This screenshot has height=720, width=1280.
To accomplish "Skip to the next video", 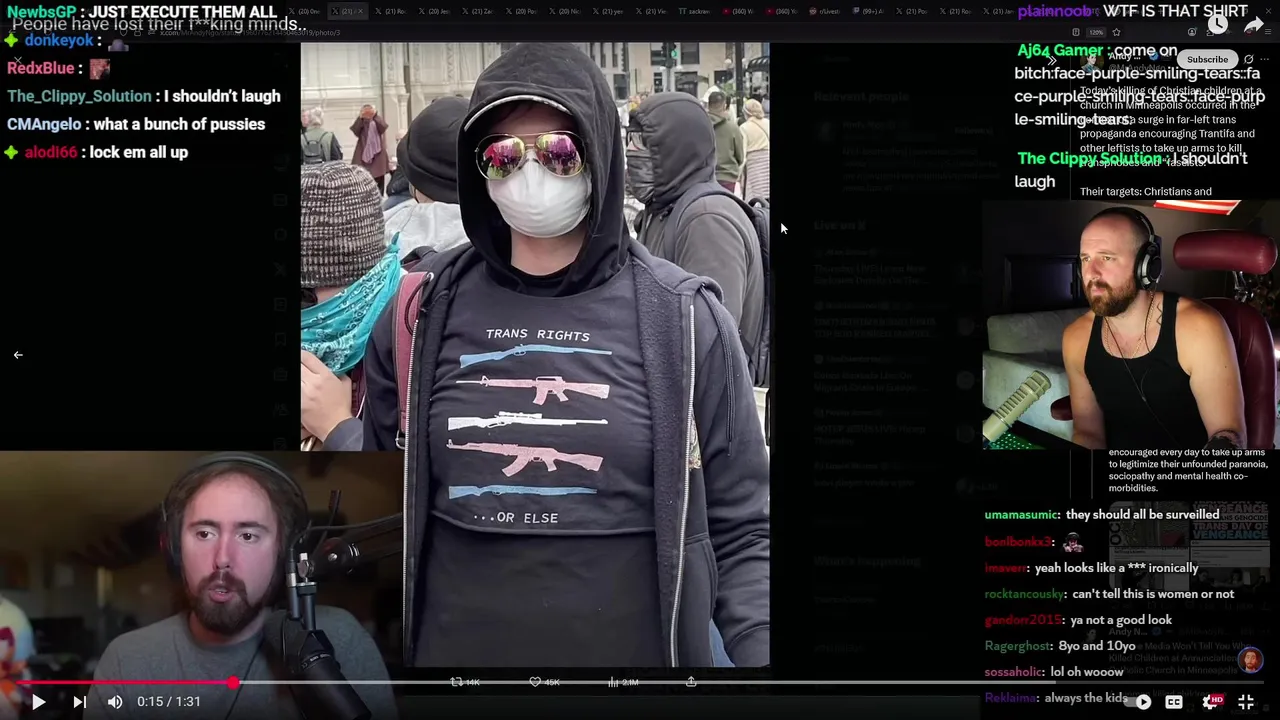I will point(80,702).
